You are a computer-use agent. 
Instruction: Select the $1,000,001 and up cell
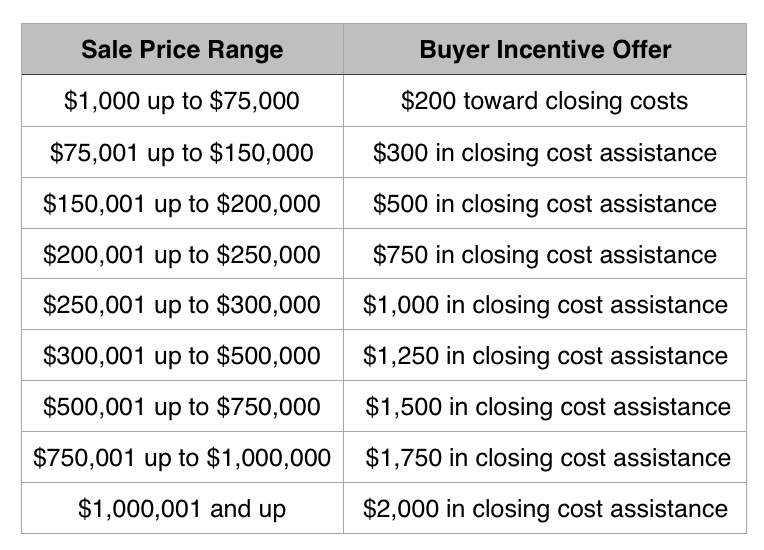coord(182,508)
